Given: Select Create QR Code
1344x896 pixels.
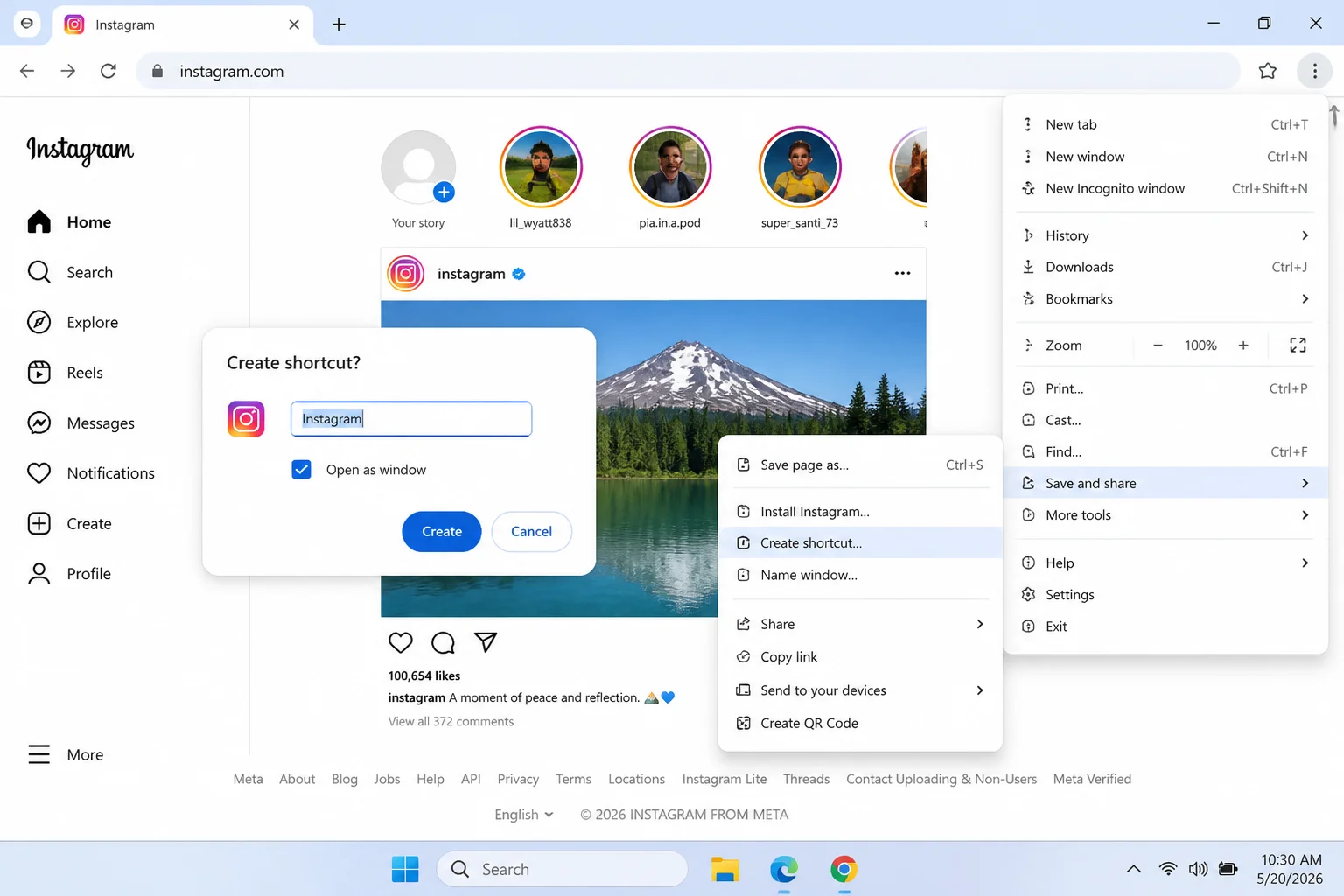Looking at the screenshot, I should (x=860, y=724).
